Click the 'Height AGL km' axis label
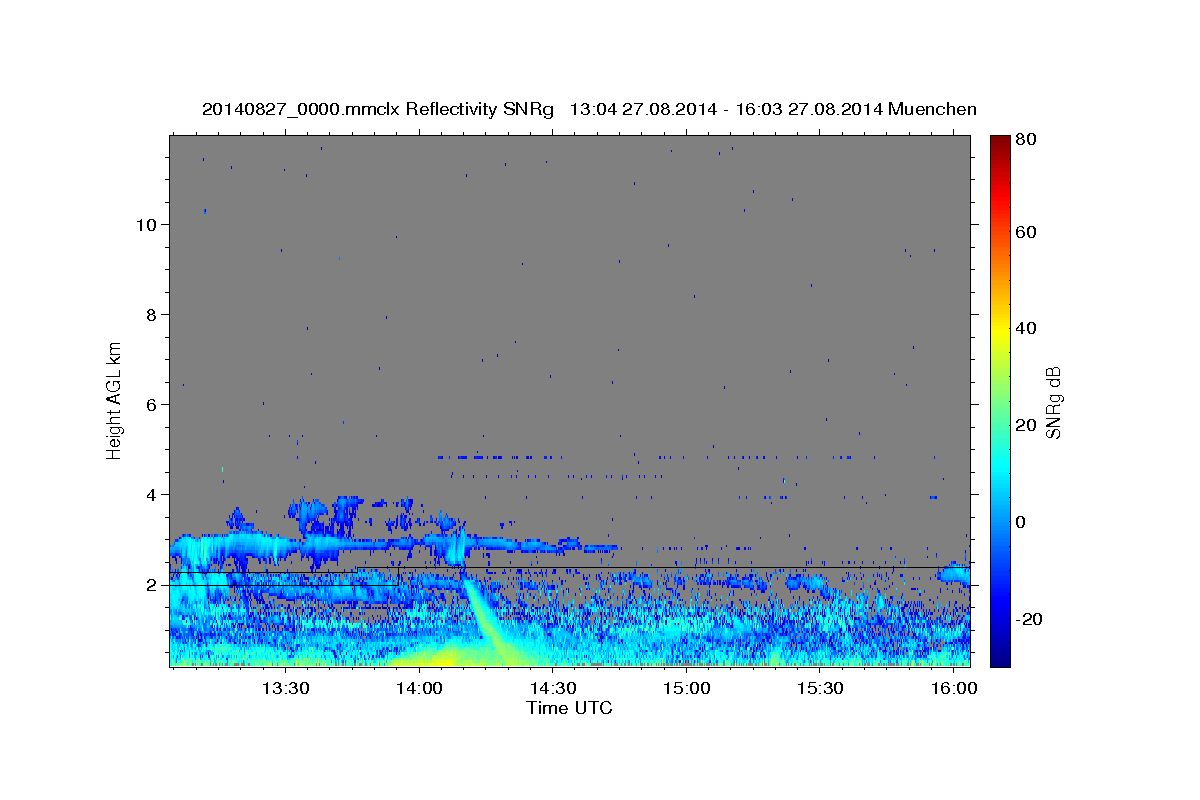Viewport: 1200px width, 800px height. click(115, 399)
